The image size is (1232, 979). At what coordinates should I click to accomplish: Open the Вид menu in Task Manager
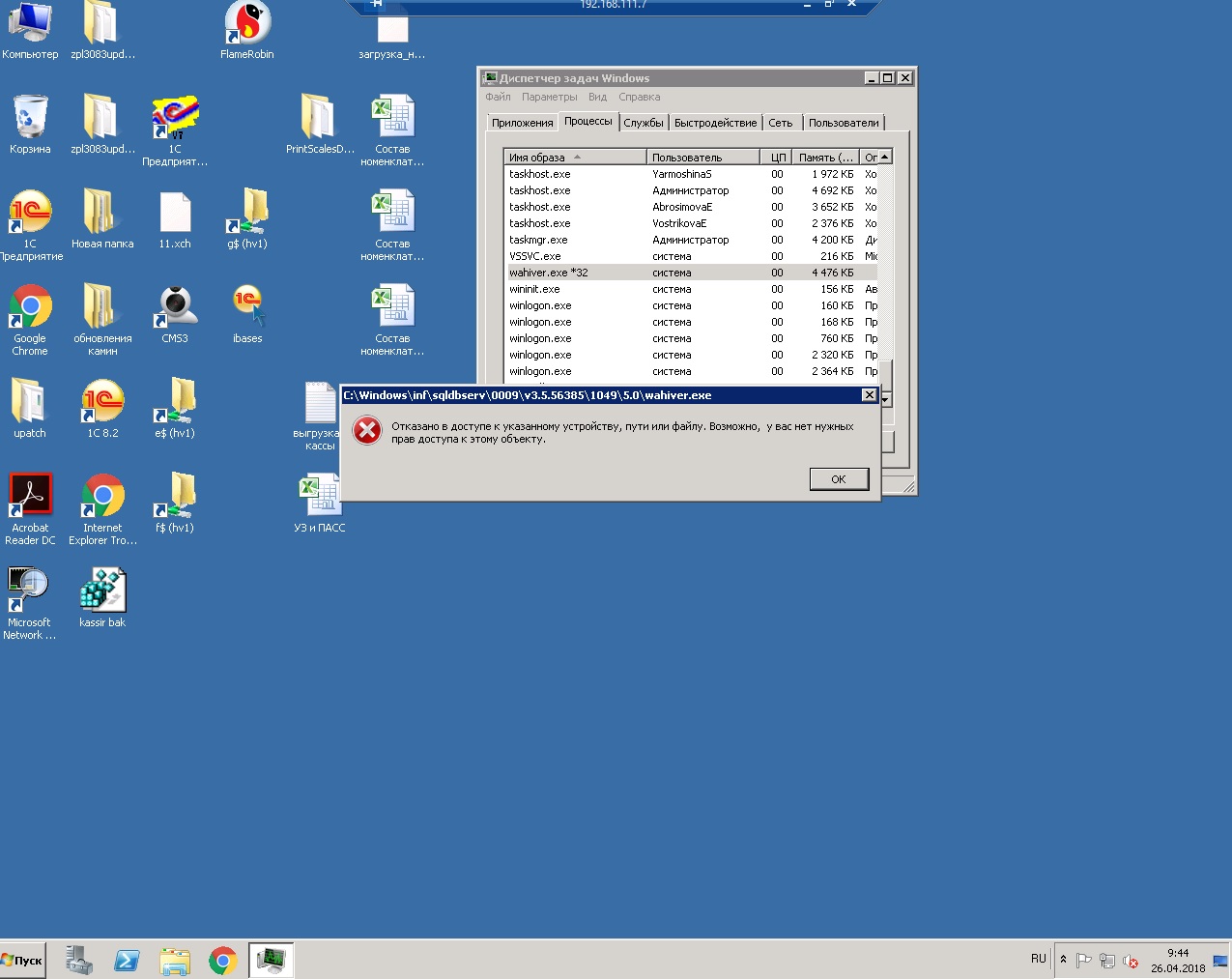597,97
